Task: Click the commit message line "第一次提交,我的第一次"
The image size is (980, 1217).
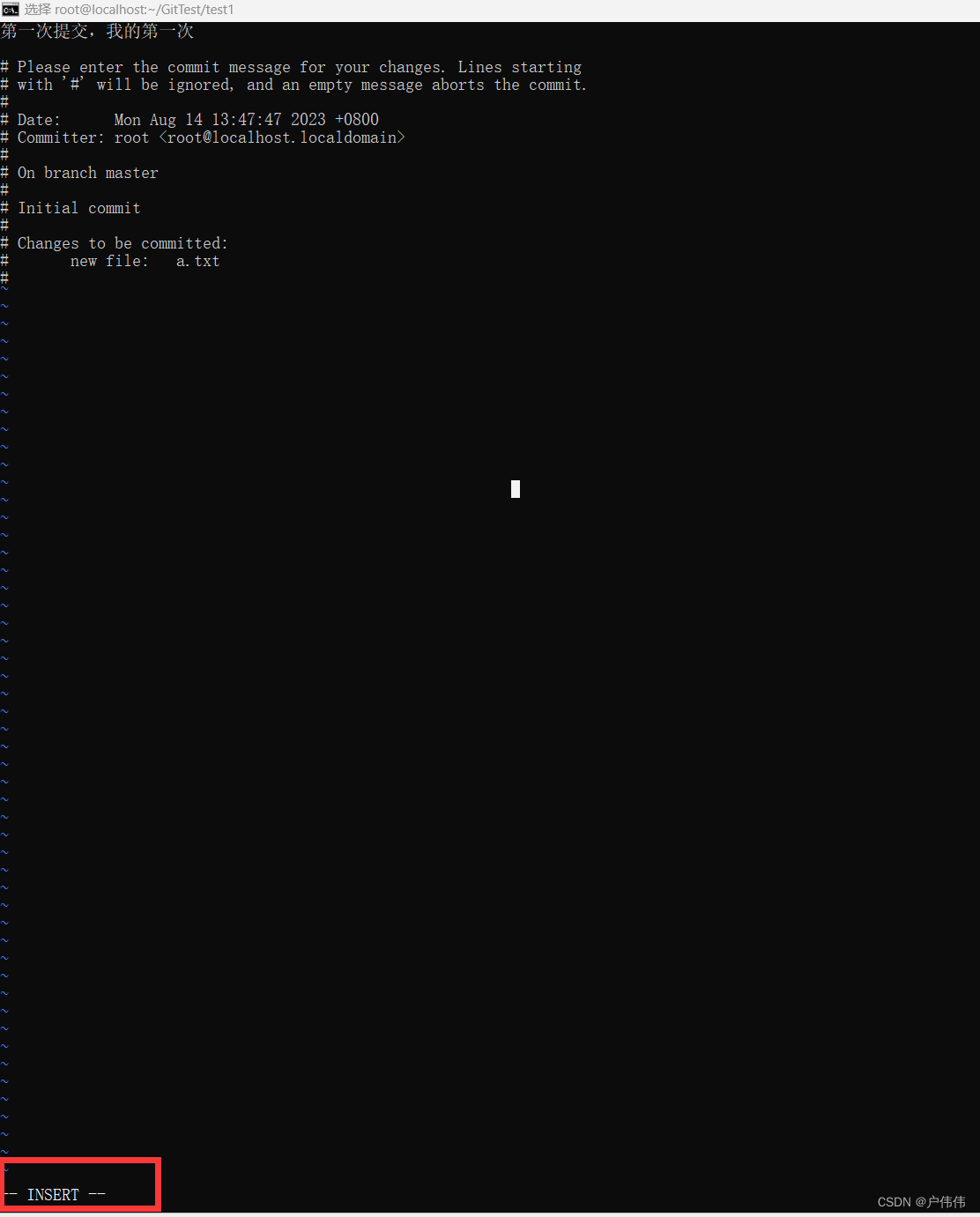Action: click(97, 32)
